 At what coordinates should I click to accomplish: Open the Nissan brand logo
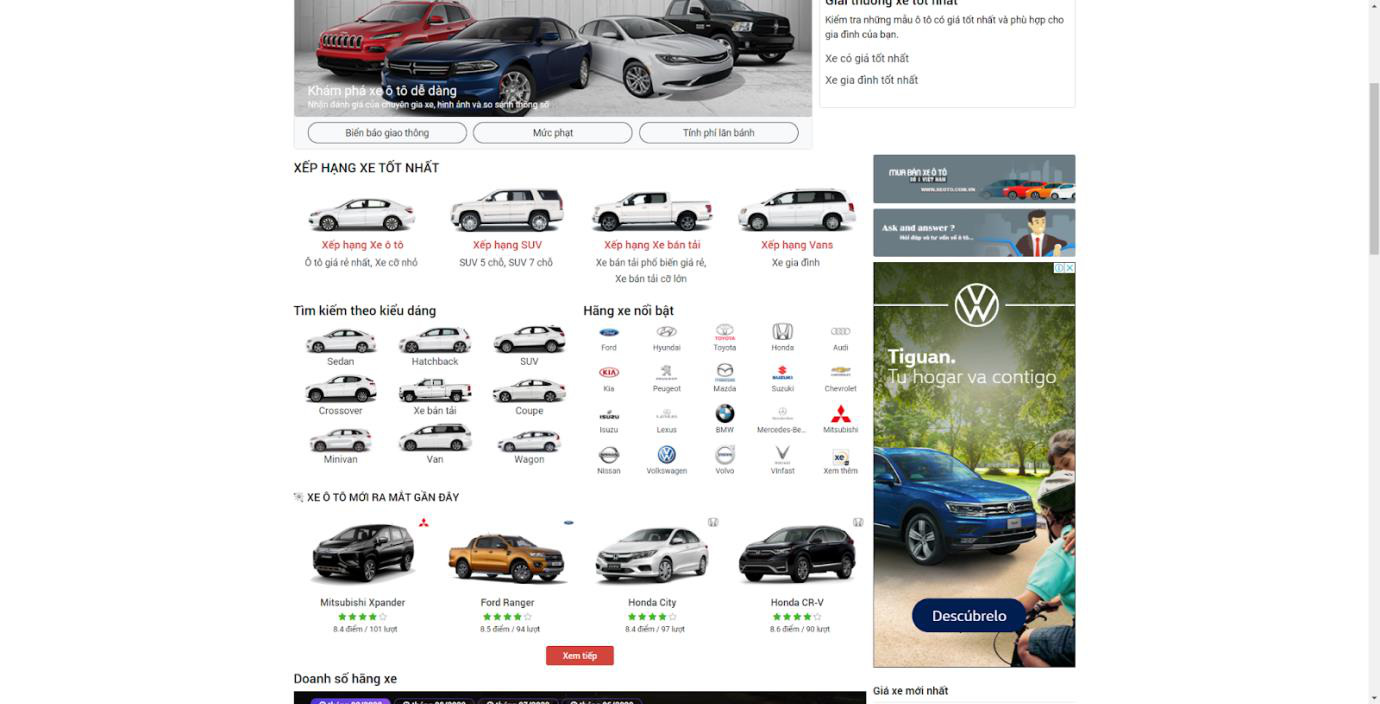click(x=609, y=455)
